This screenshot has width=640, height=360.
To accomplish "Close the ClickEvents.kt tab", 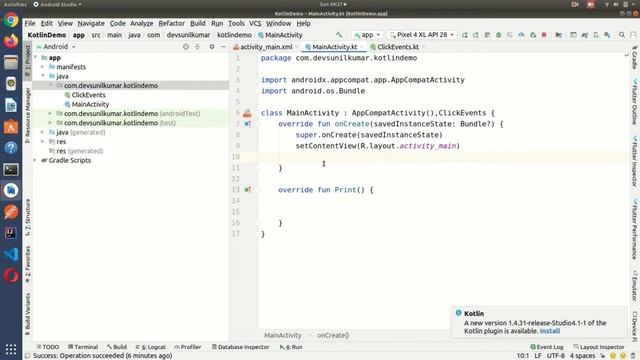I will coord(423,47).
